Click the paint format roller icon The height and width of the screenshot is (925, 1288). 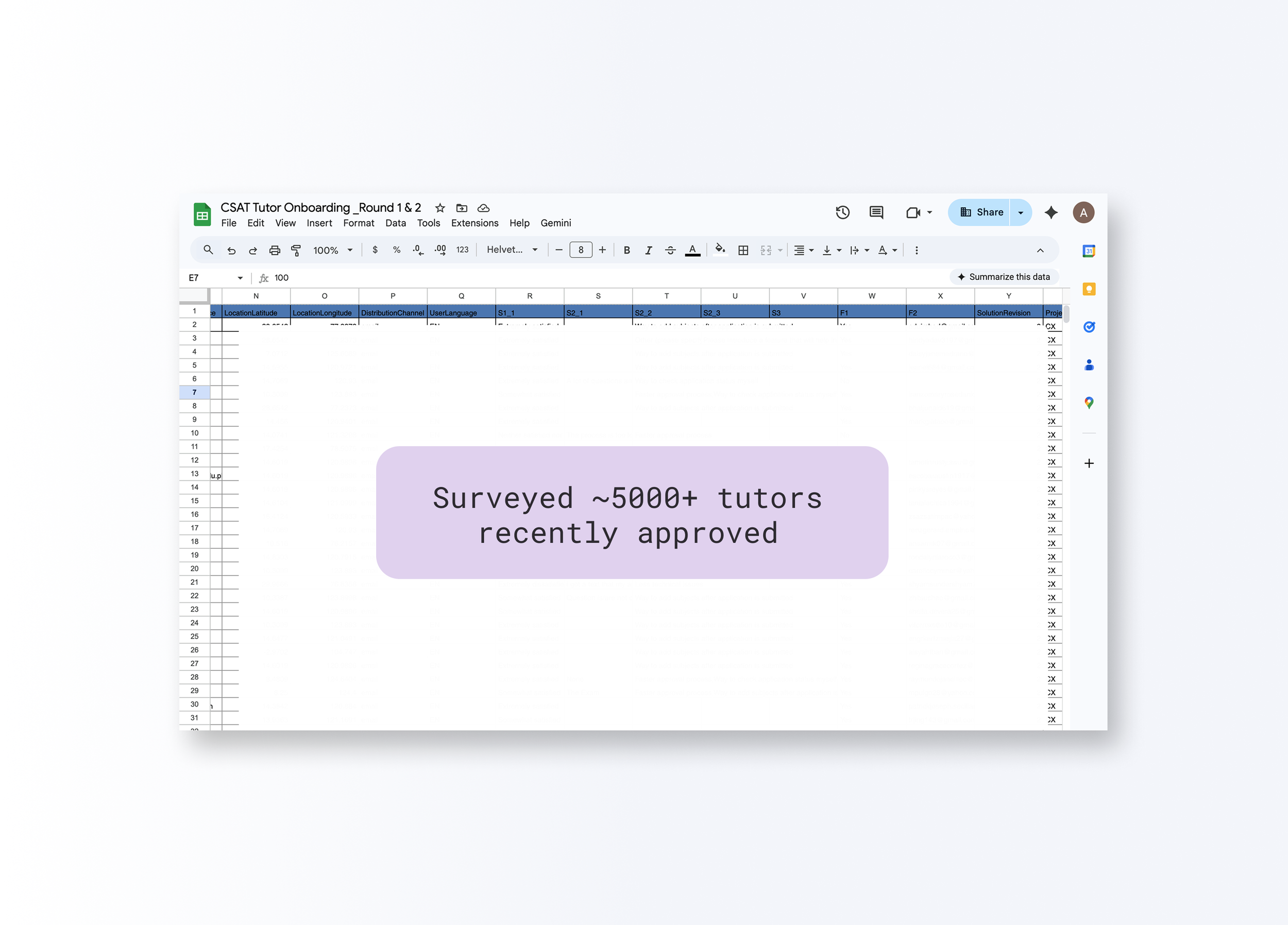(296, 250)
